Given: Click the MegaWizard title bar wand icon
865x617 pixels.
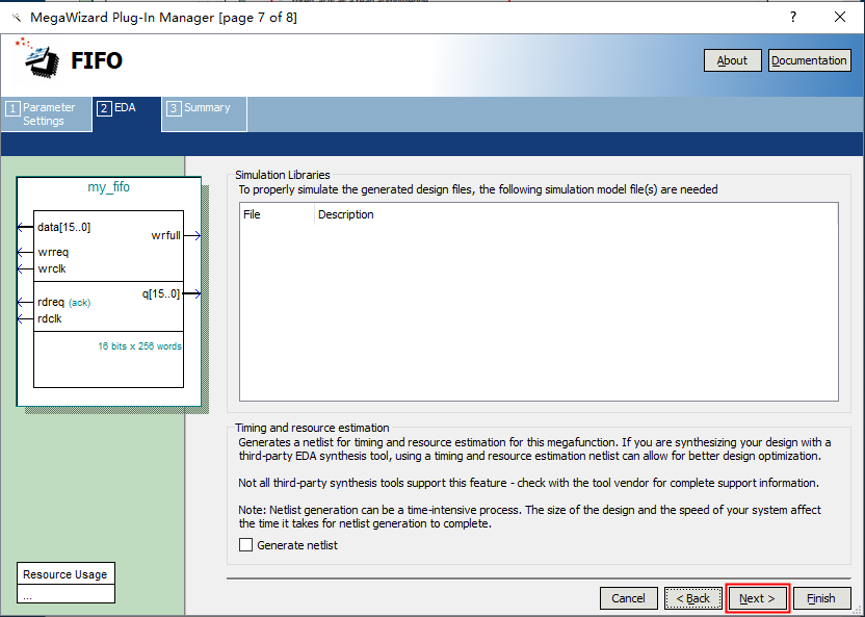Looking at the screenshot, I should (15, 17).
